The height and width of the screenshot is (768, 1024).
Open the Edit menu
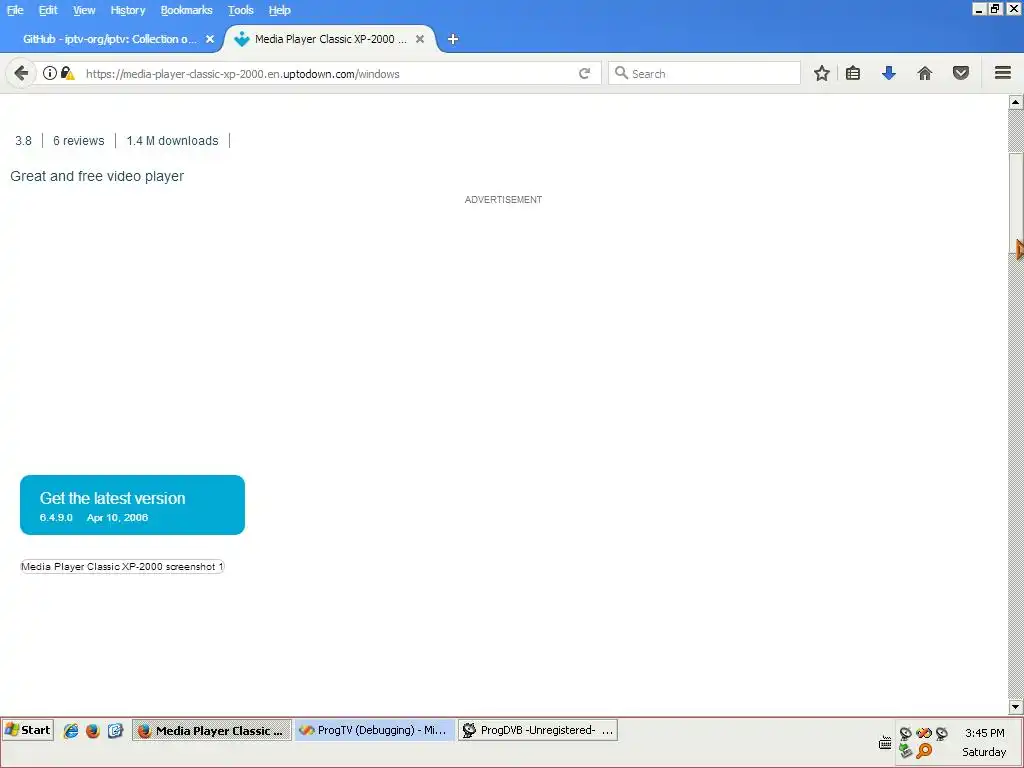48,10
